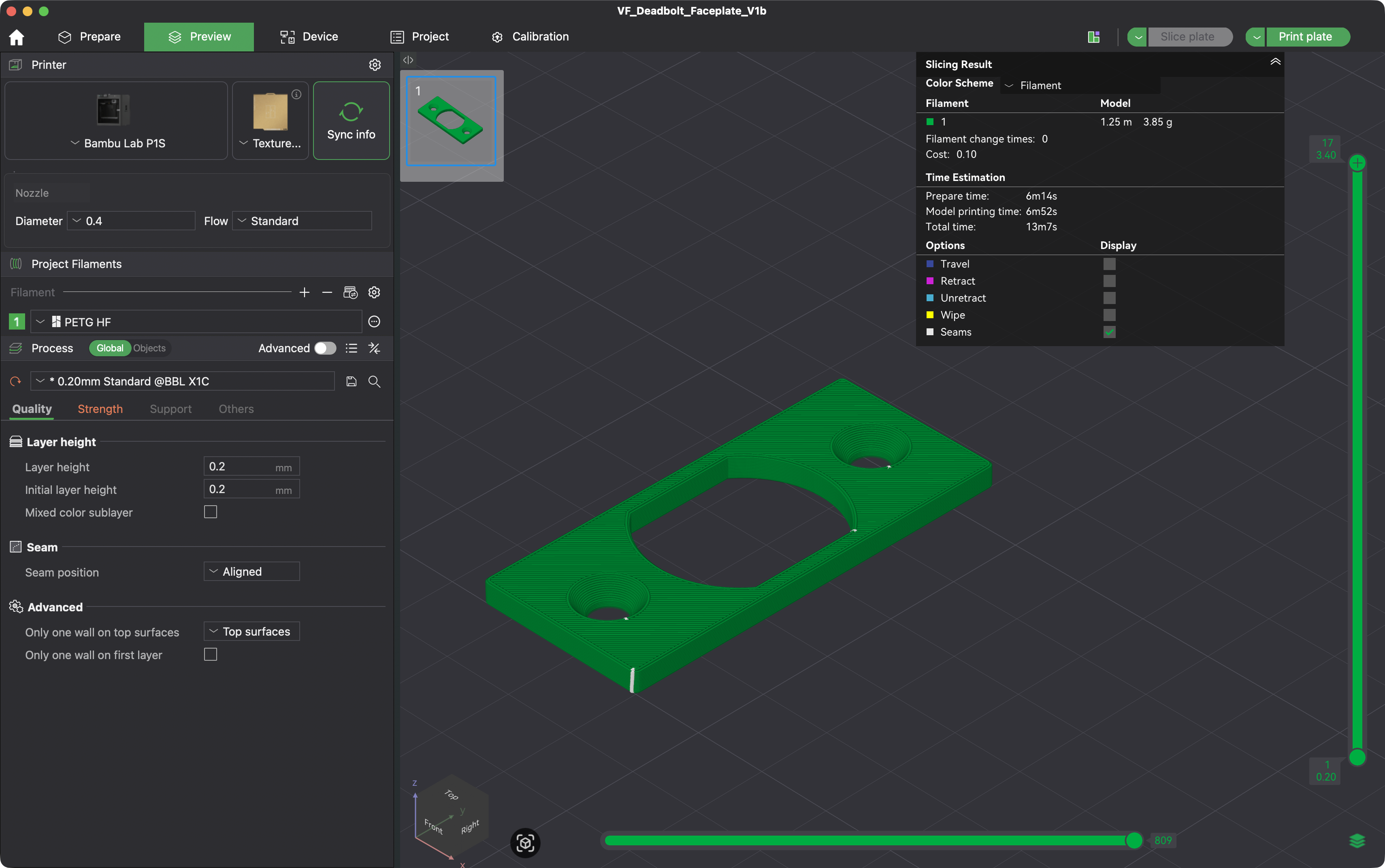Open the home screen icon
1385x868 pixels.
tap(17, 37)
